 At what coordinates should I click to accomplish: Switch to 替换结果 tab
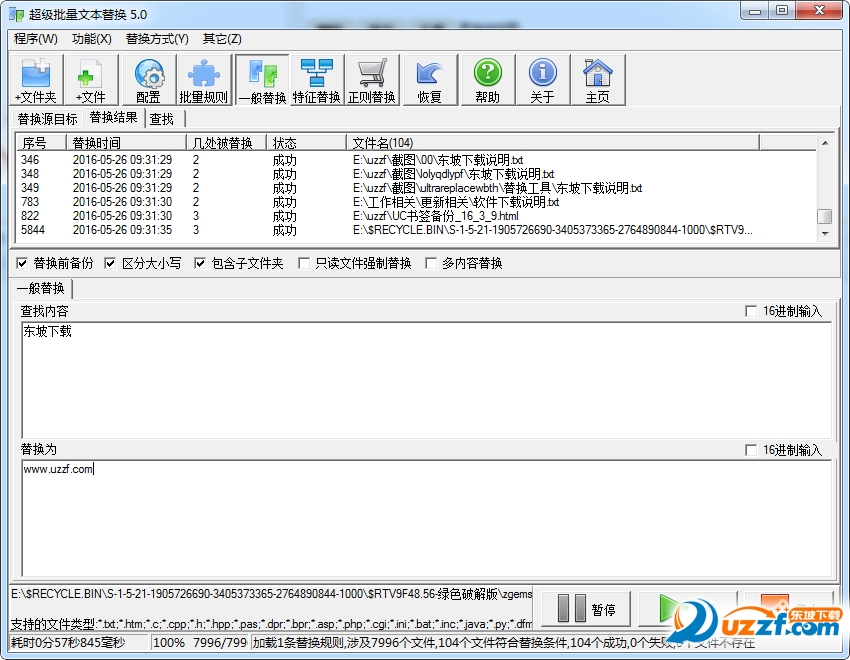point(114,117)
